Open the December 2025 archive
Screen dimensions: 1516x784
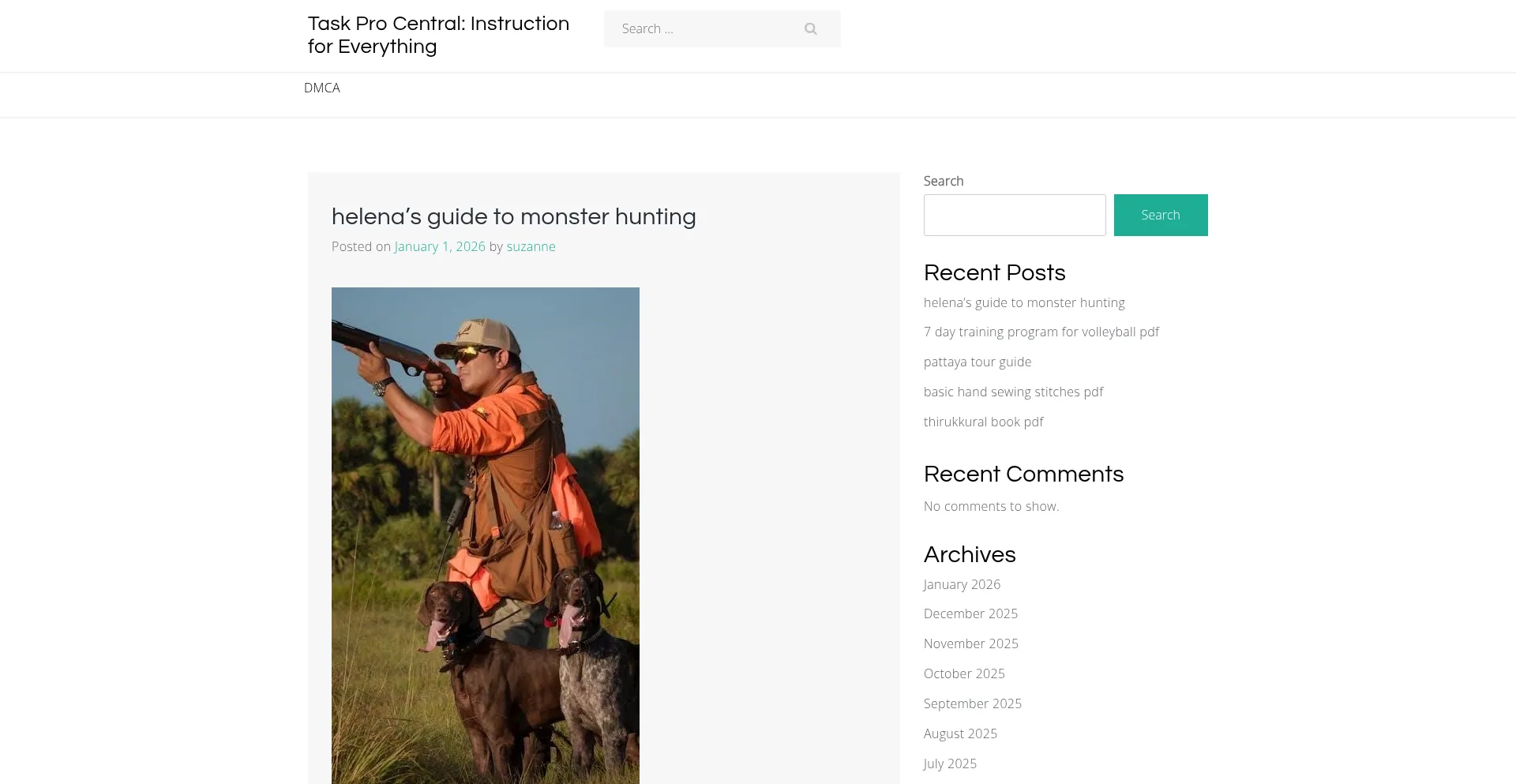(x=970, y=613)
